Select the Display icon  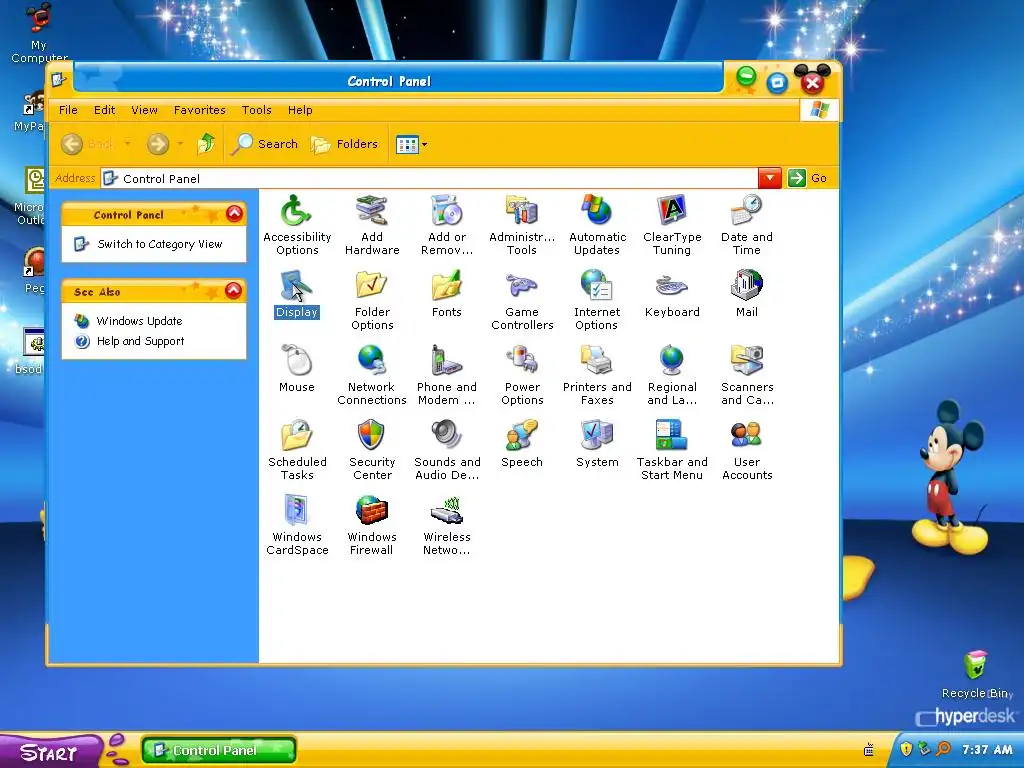296,294
